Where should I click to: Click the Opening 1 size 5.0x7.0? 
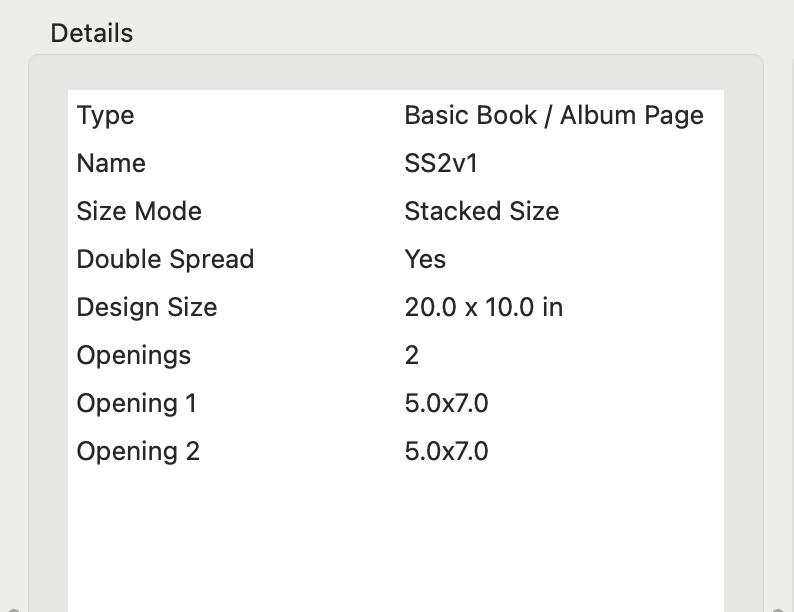click(446, 403)
